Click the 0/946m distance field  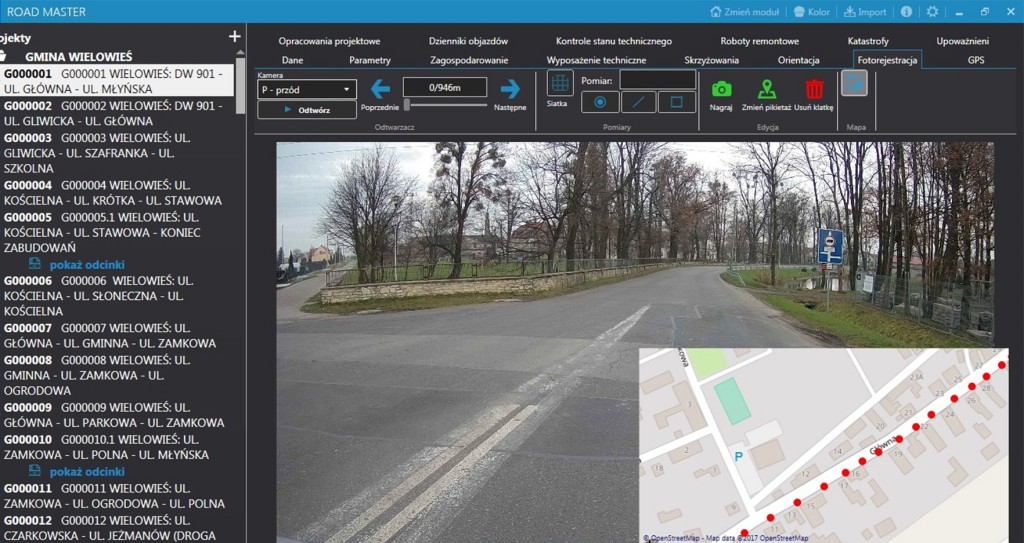click(445, 87)
